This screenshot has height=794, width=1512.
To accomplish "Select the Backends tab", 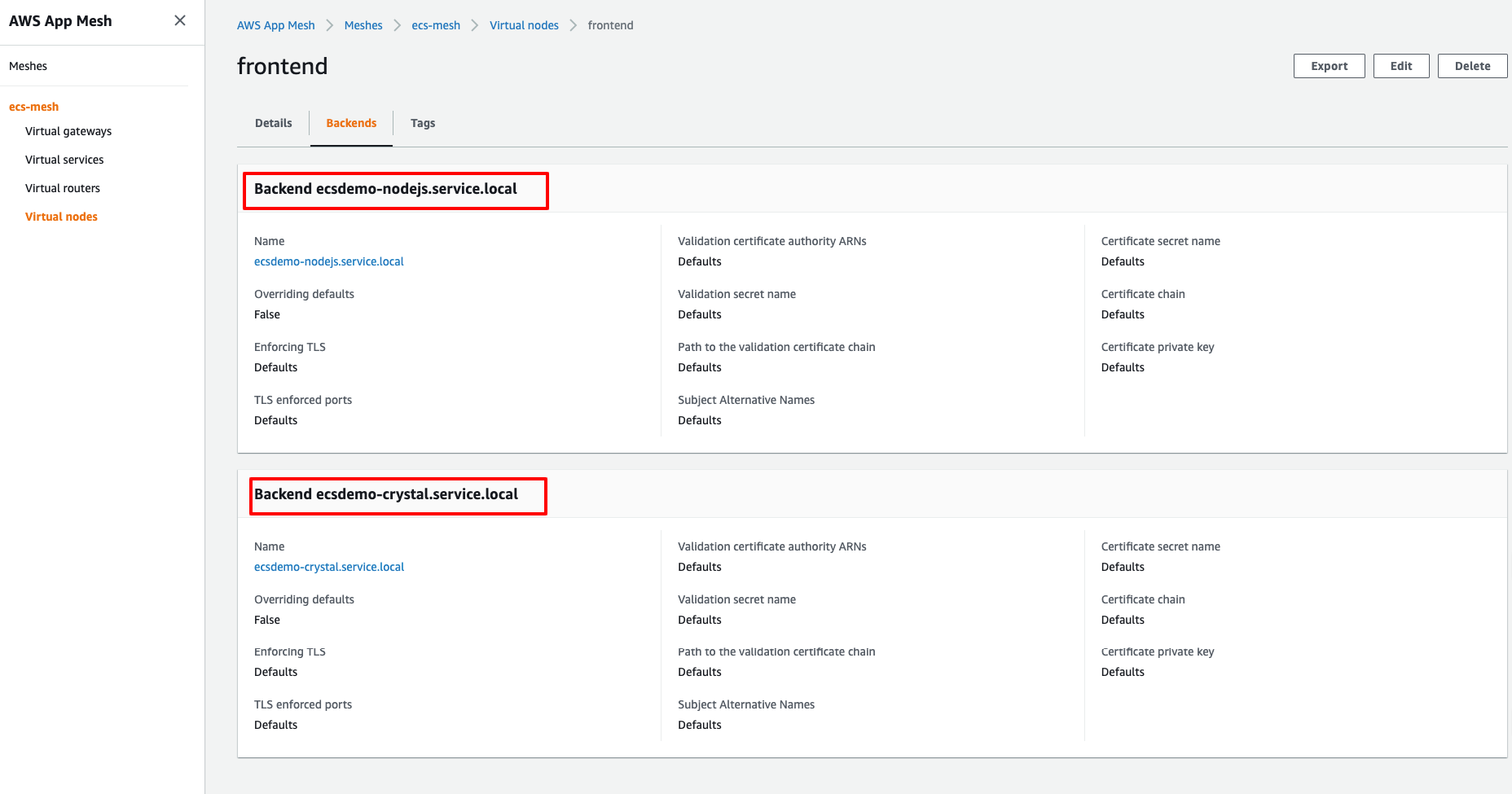I will point(350,122).
